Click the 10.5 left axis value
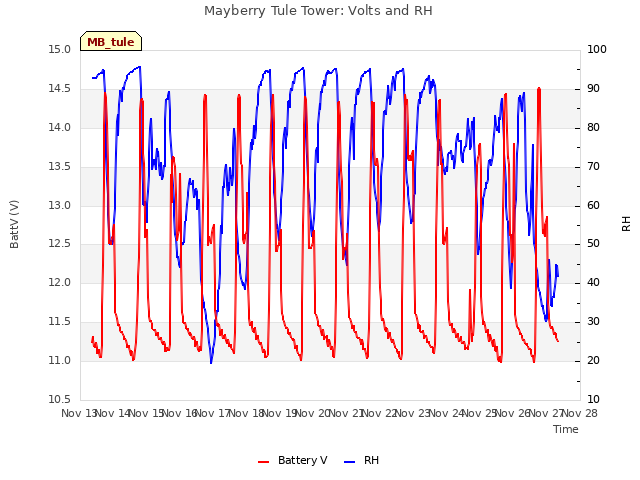Viewport: 640px width, 480px height. point(59,400)
